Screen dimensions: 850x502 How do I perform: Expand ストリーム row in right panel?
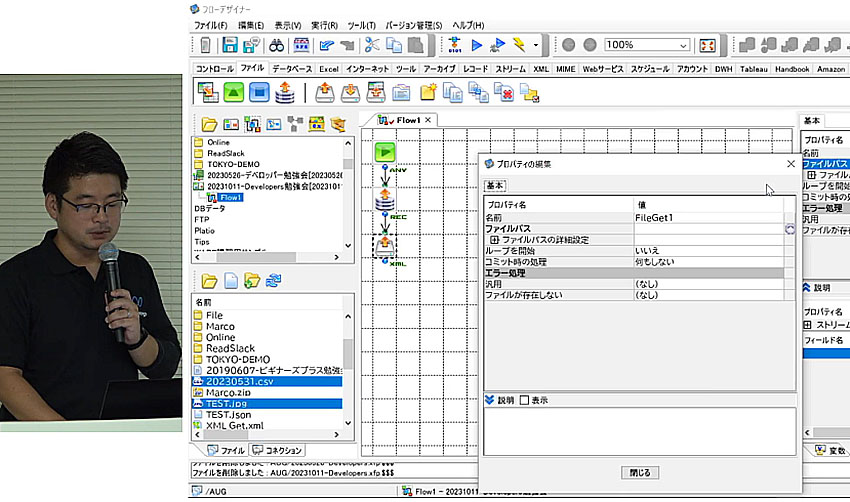pos(807,325)
